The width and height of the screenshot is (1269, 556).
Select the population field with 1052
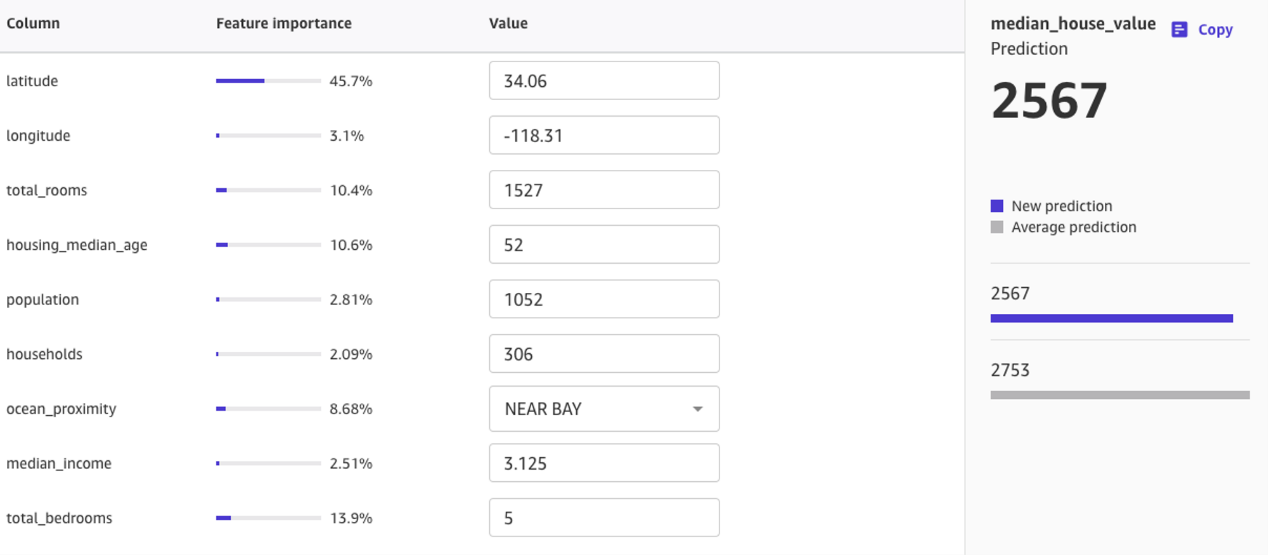click(604, 299)
